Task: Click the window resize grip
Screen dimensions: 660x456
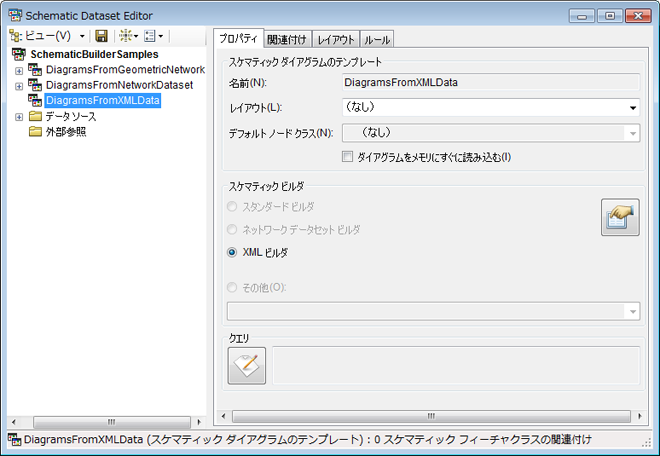Action: coord(647,442)
